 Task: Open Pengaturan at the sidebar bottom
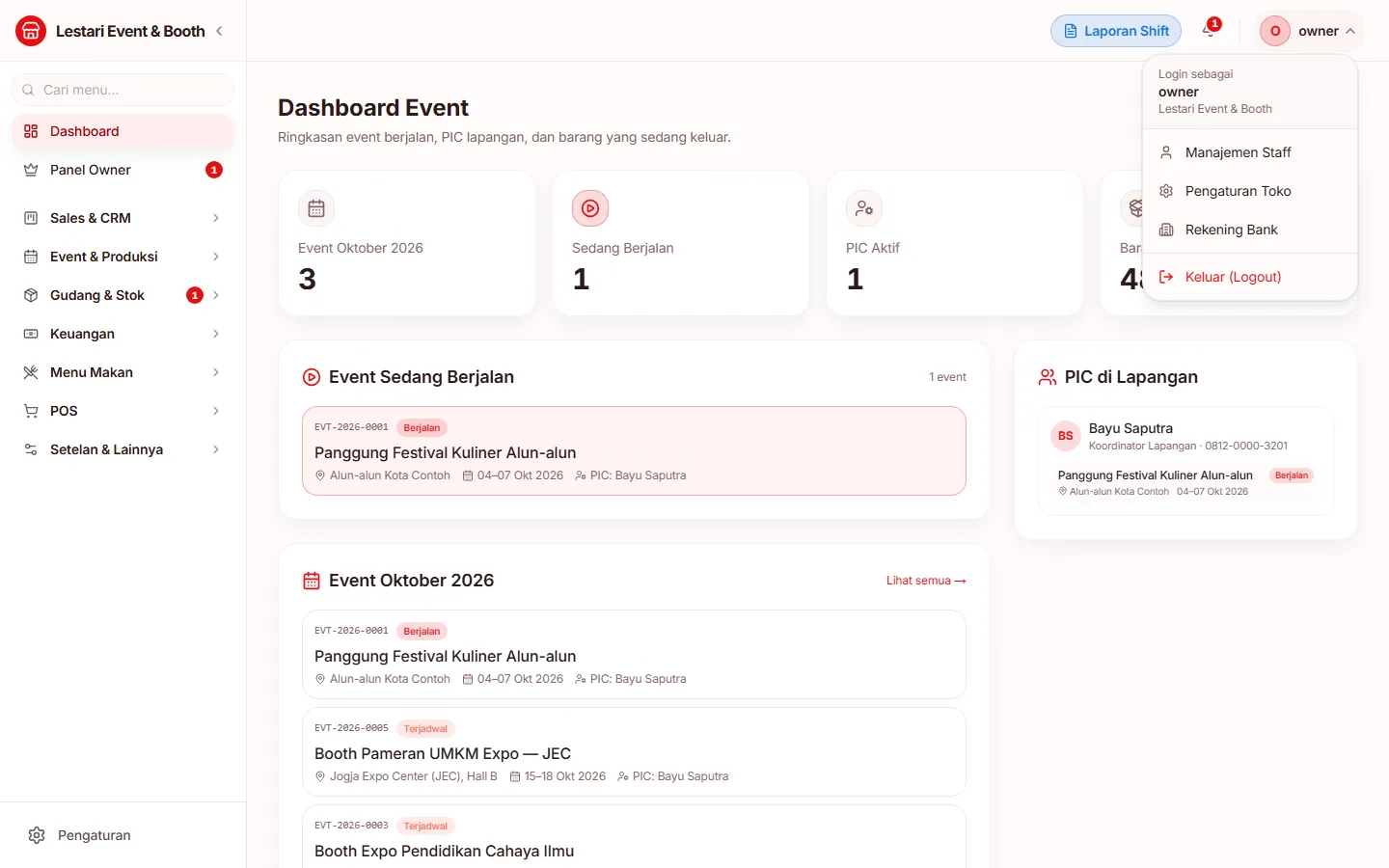click(123, 835)
